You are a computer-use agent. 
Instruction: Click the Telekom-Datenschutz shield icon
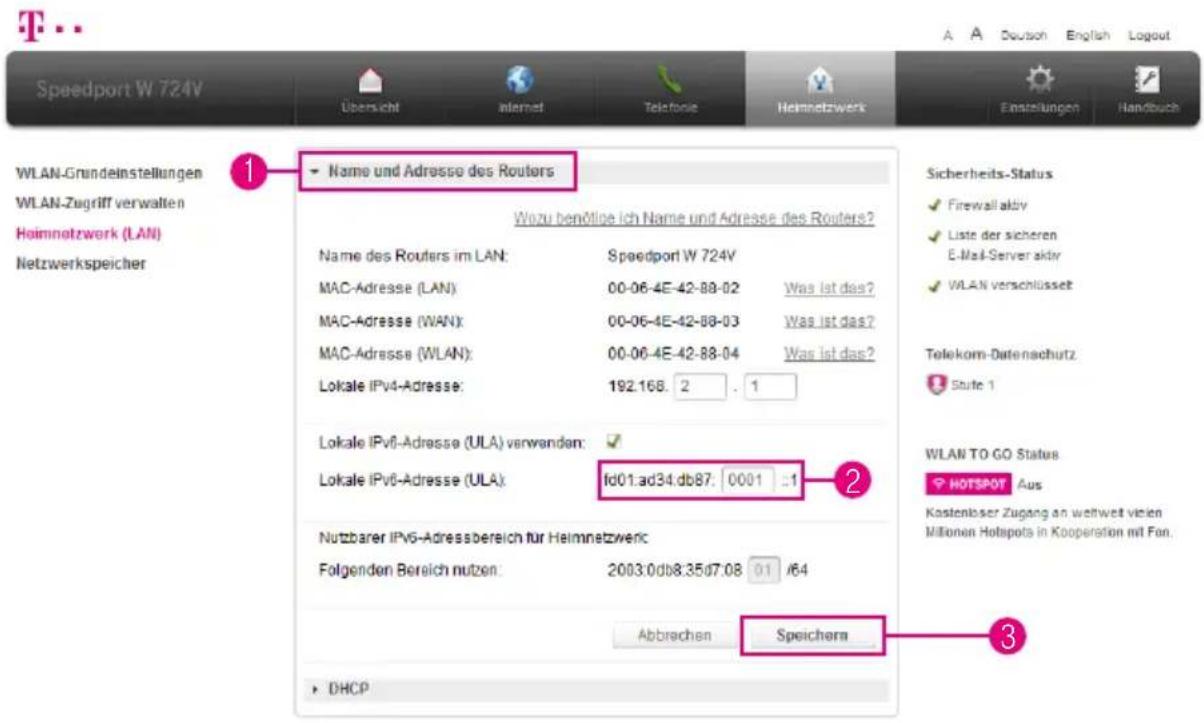(x=937, y=383)
